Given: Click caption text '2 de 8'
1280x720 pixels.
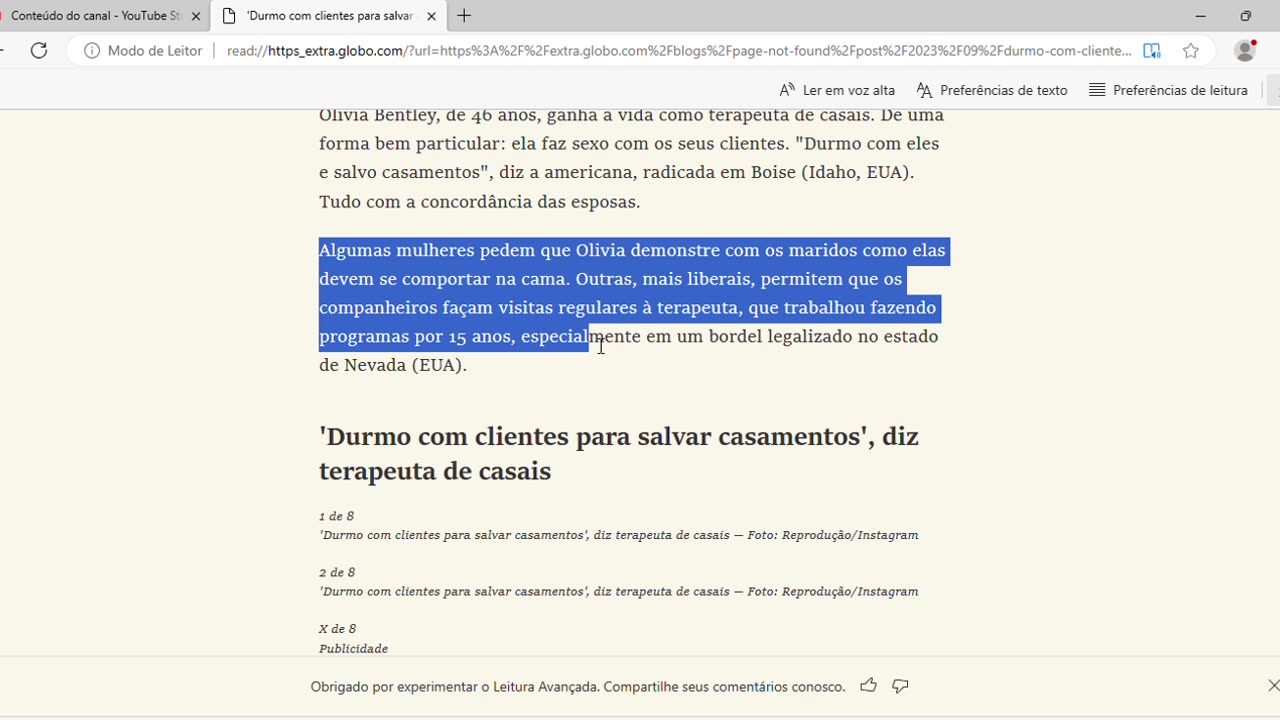Looking at the screenshot, I should (x=336, y=572).
